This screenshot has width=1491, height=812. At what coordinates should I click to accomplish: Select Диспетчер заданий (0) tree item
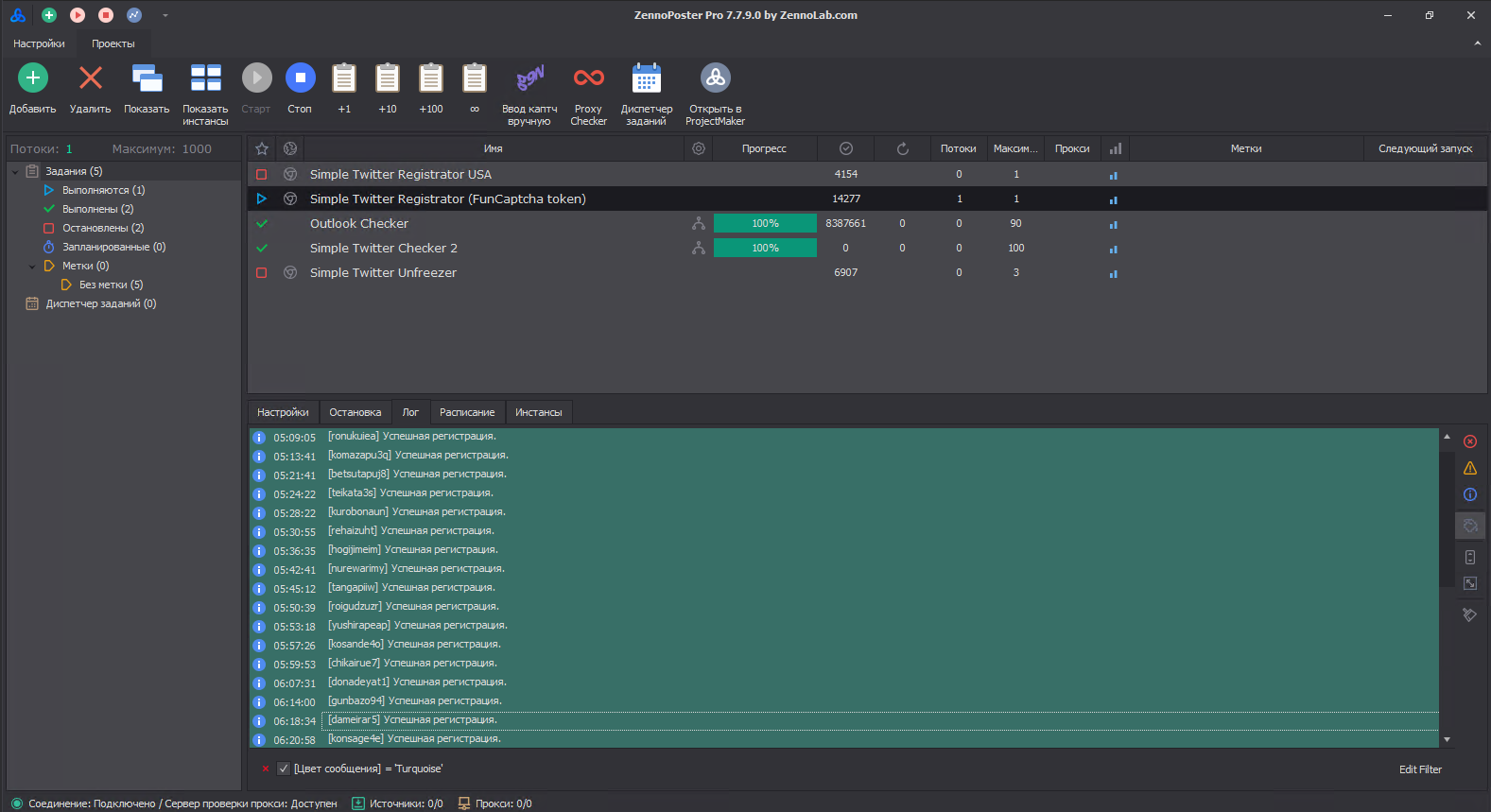tap(100, 303)
